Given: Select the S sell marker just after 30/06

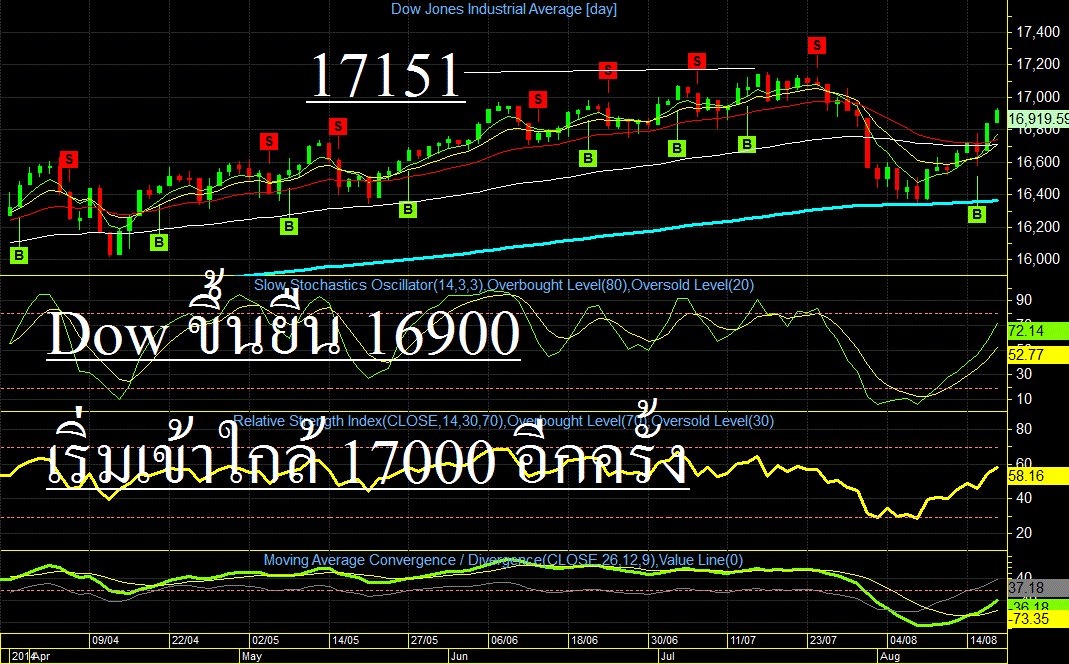Looking at the screenshot, I should tap(697, 61).
